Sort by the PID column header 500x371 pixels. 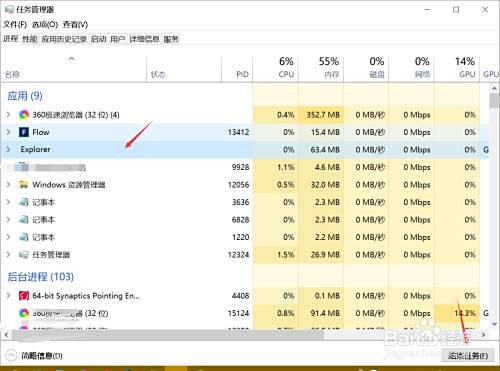237,69
